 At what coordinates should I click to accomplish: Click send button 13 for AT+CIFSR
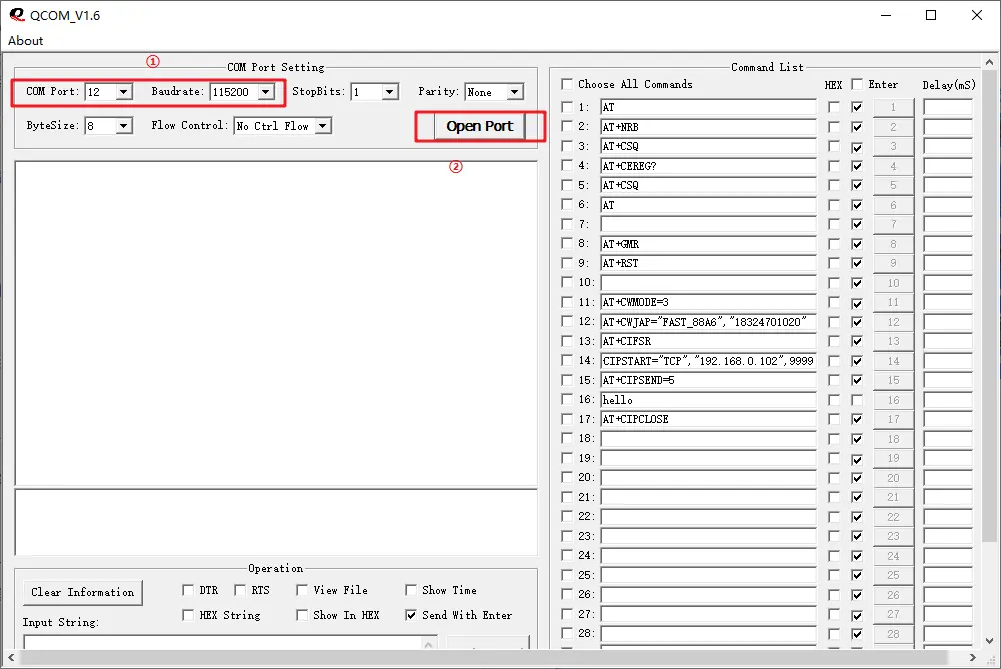click(x=893, y=341)
